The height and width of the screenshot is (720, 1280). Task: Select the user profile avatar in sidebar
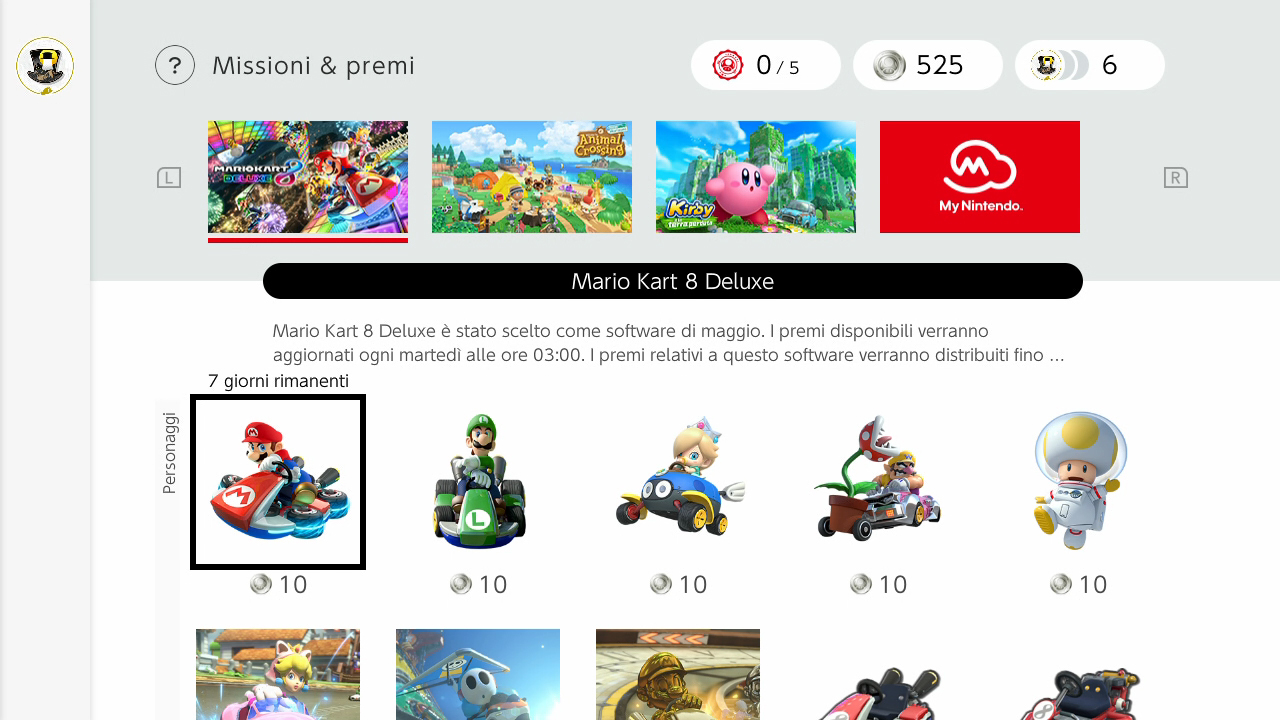(x=45, y=66)
